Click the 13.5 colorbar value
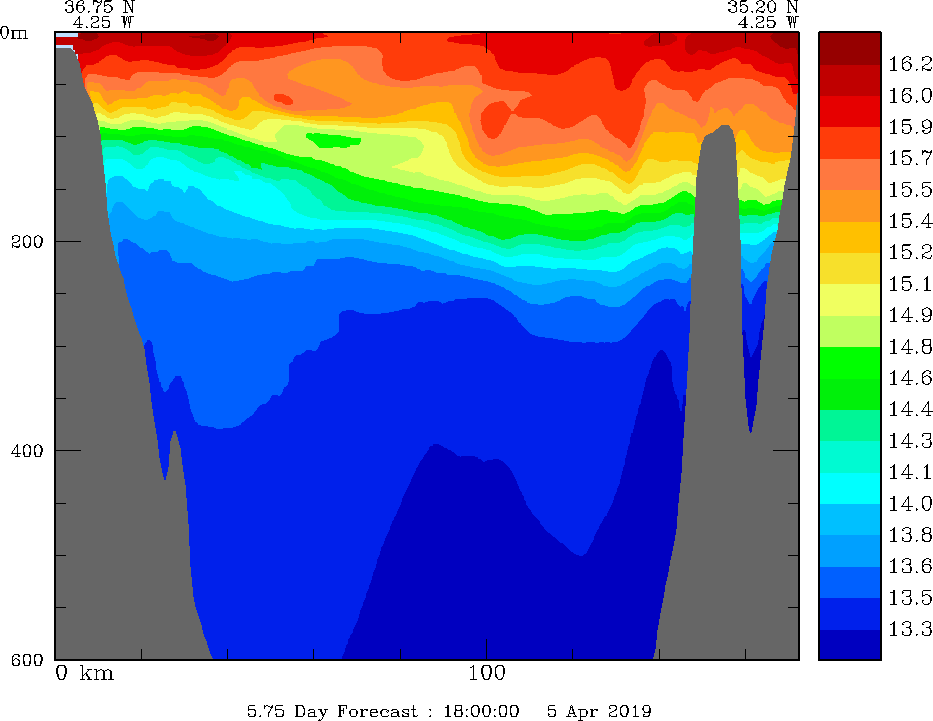Image resolution: width=933 pixels, height=721 pixels. pyautogui.click(x=910, y=597)
